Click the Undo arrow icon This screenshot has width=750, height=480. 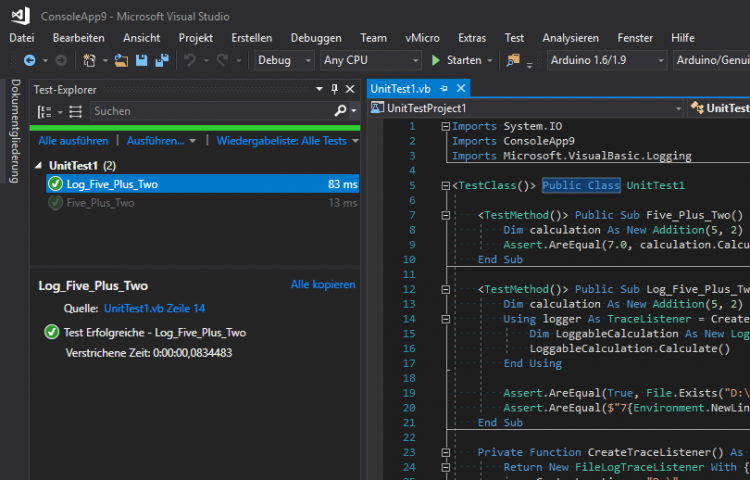click(190, 60)
